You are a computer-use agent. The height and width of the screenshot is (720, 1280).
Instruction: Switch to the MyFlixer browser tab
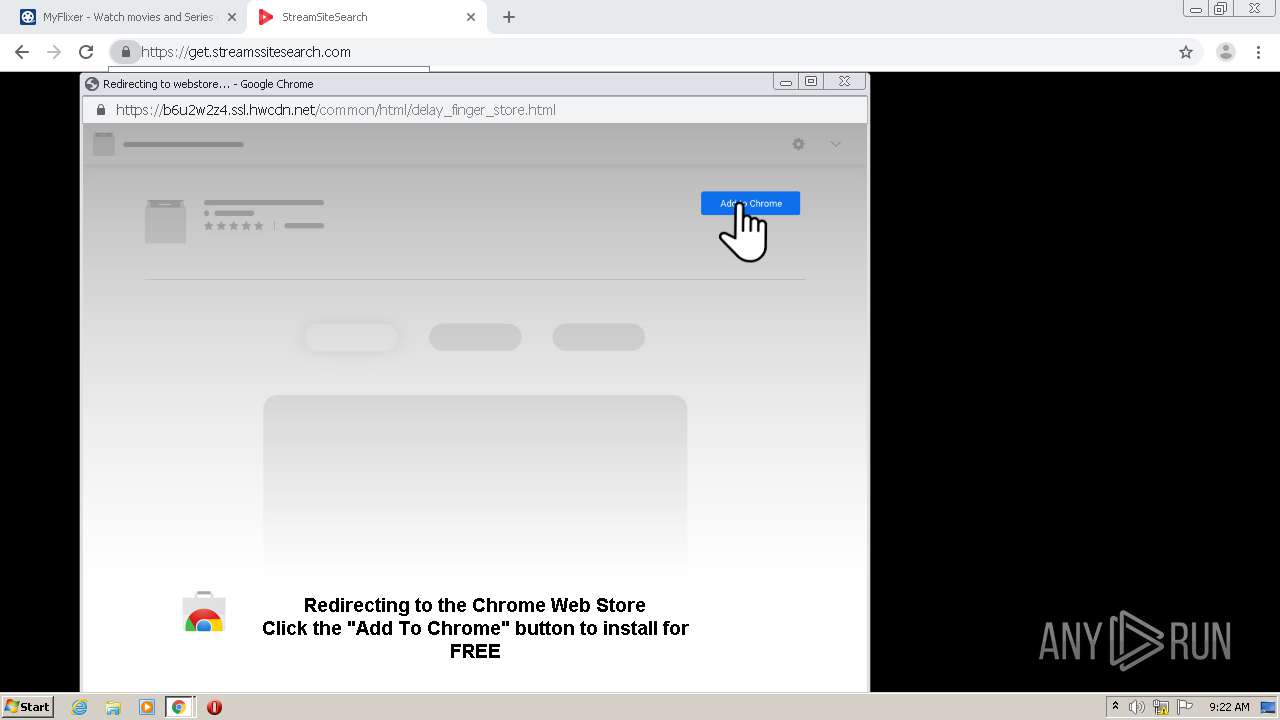coord(127,17)
